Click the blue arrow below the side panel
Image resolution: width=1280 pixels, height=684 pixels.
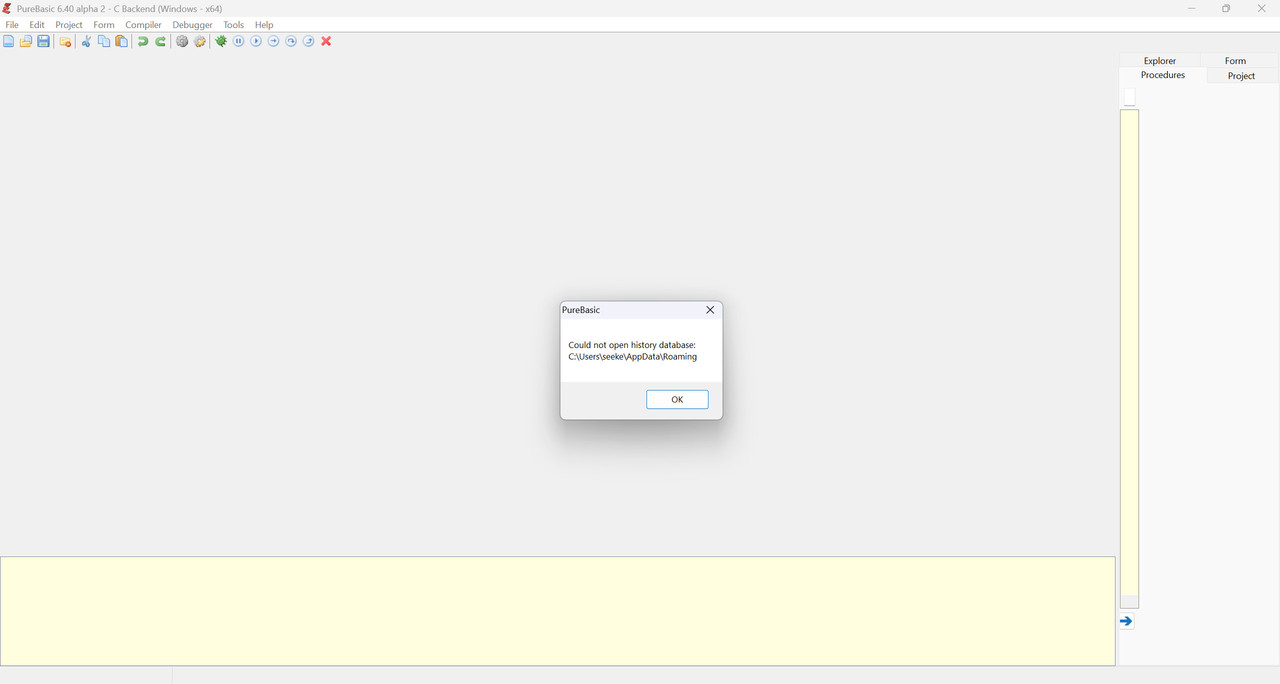[x=1126, y=621]
